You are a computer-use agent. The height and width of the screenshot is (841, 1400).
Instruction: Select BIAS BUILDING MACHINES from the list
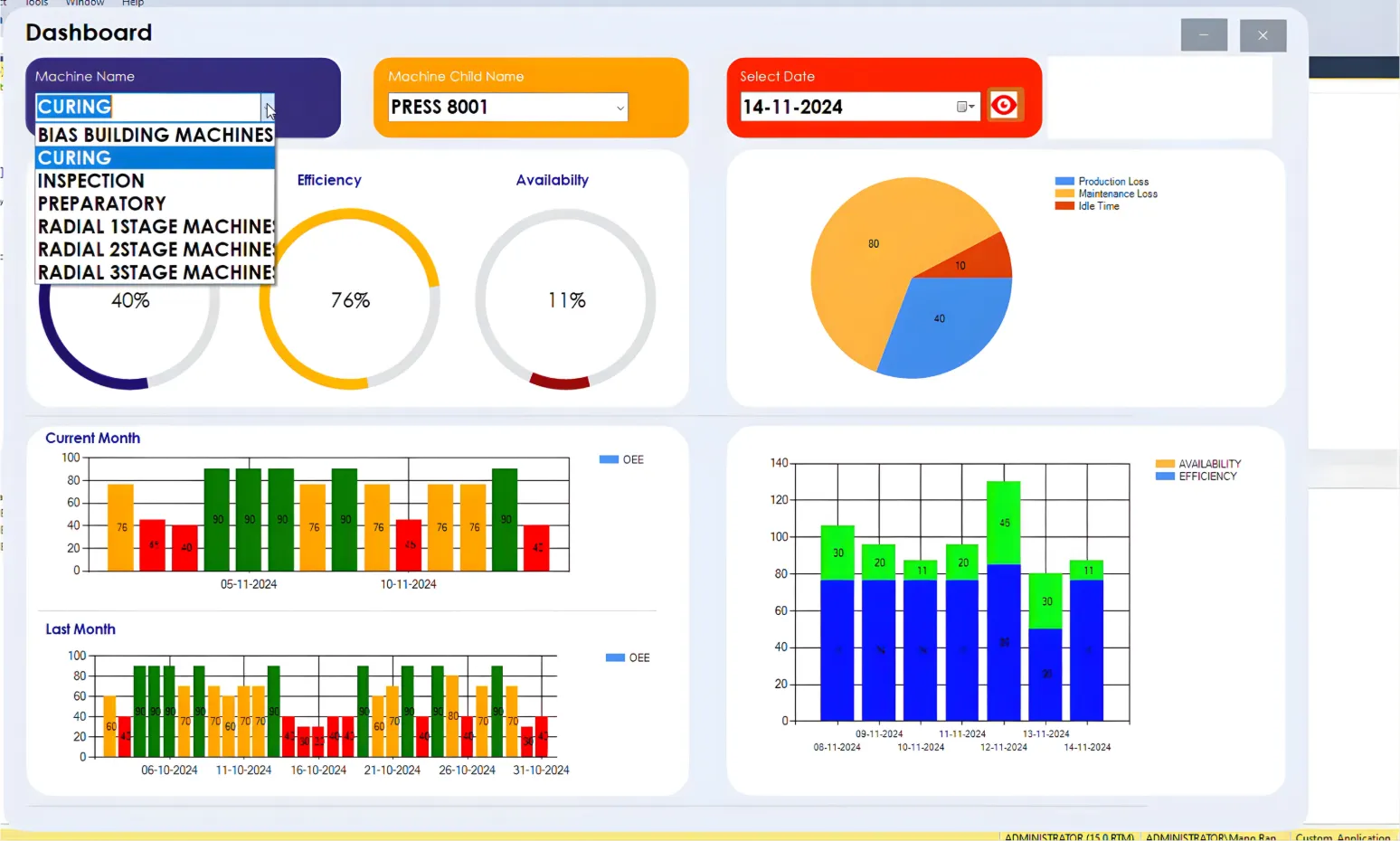pyautogui.click(x=154, y=134)
